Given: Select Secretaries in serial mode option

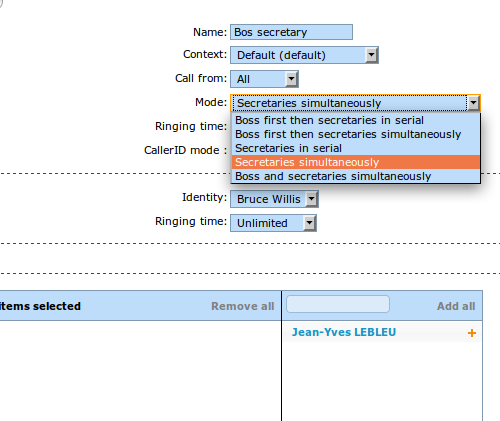Looking at the screenshot, I should coord(356,148).
